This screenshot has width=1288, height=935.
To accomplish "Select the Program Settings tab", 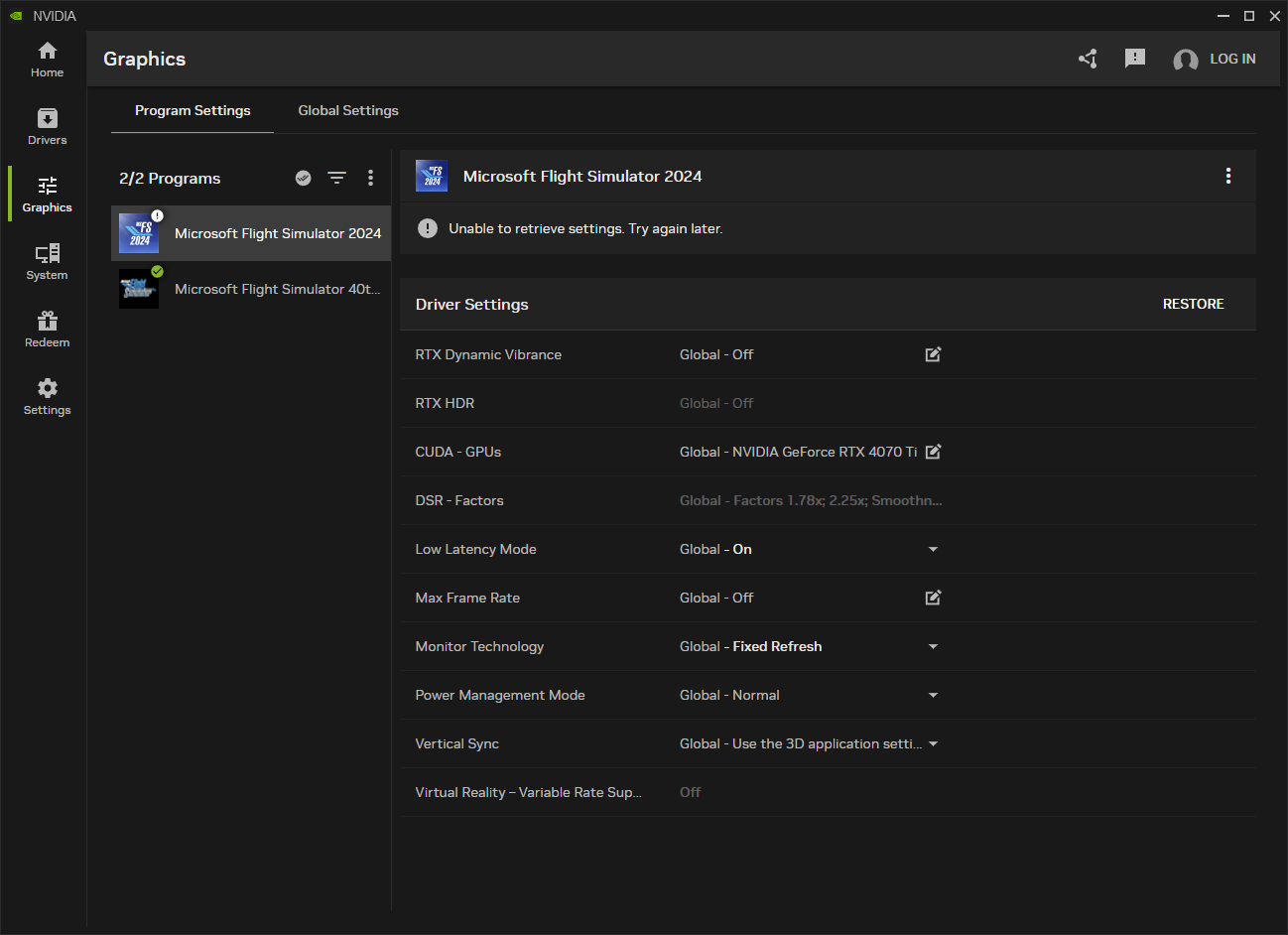I will tap(193, 110).
